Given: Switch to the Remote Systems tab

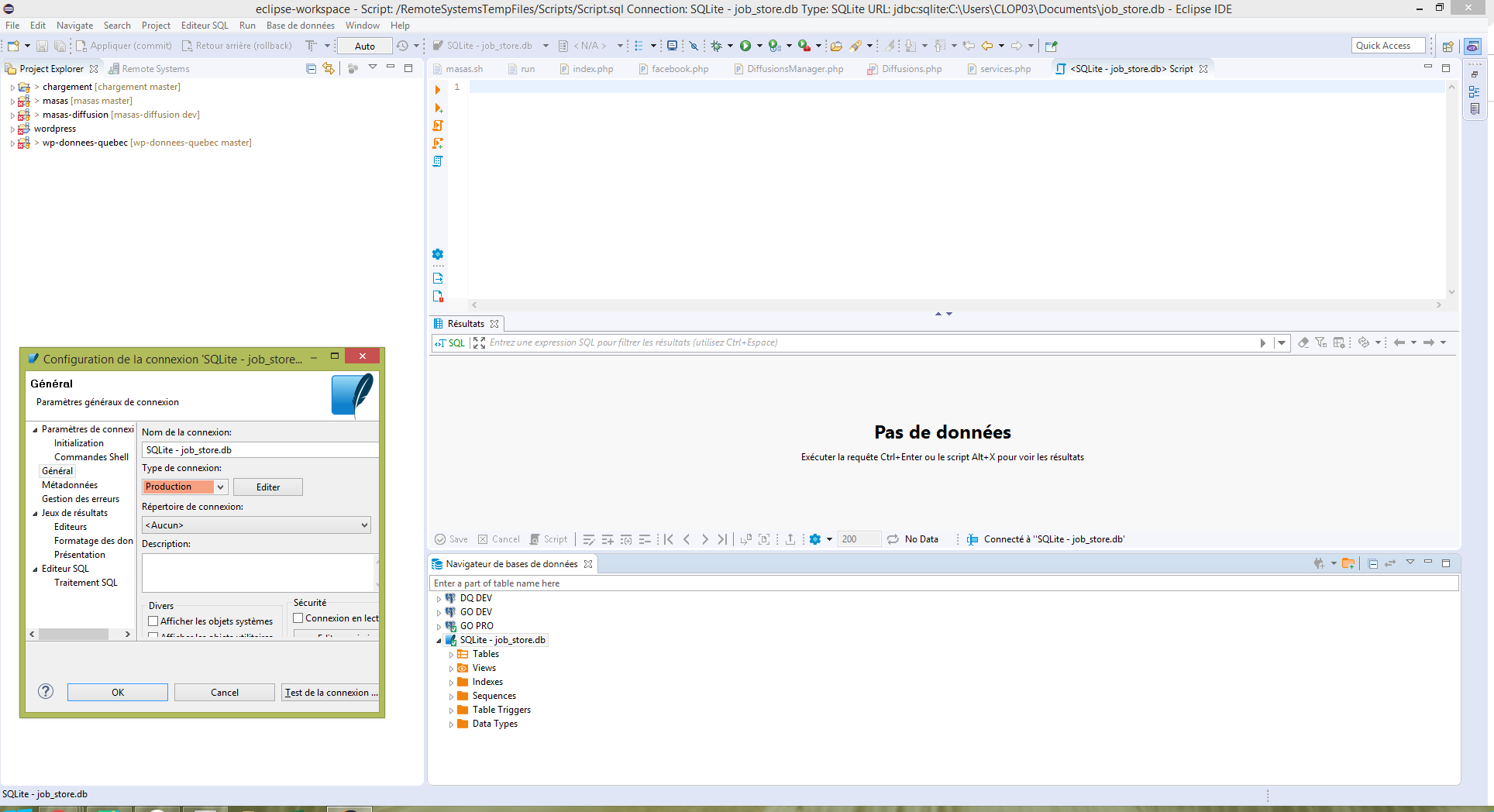Looking at the screenshot, I should click(x=149, y=69).
